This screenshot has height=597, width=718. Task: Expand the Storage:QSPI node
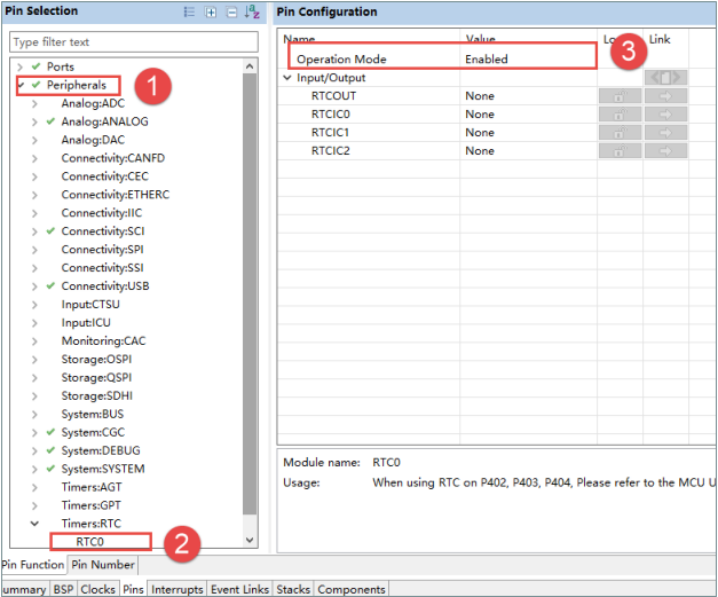35,378
